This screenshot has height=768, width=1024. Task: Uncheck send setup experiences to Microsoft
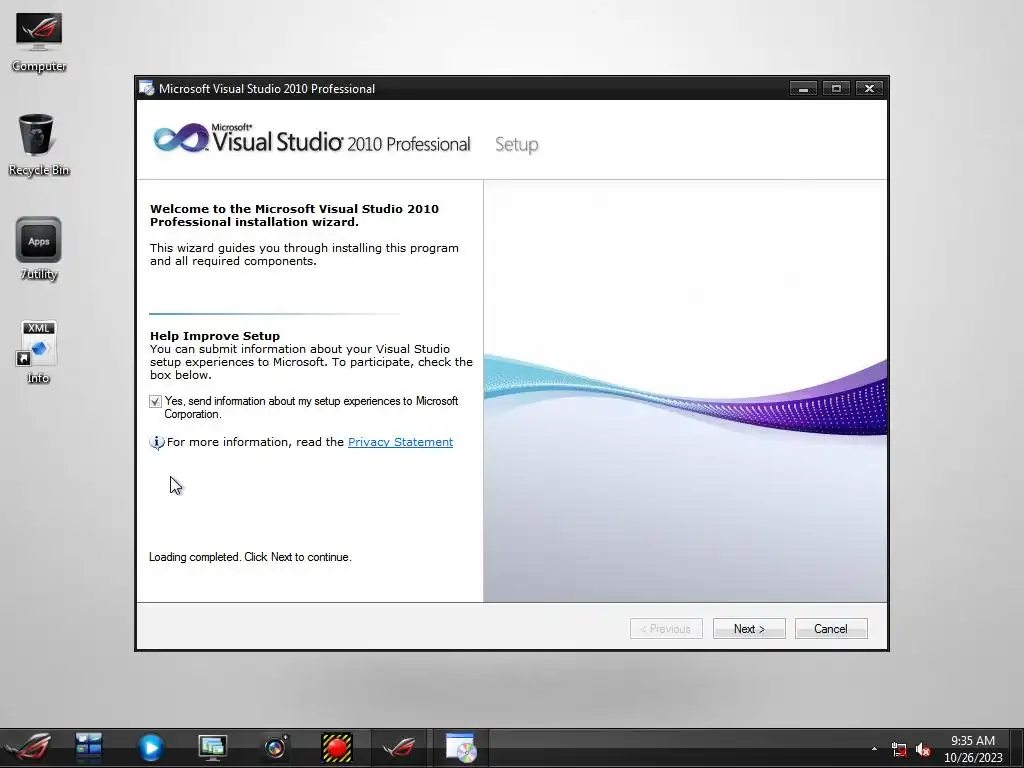click(x=155, y=402)
